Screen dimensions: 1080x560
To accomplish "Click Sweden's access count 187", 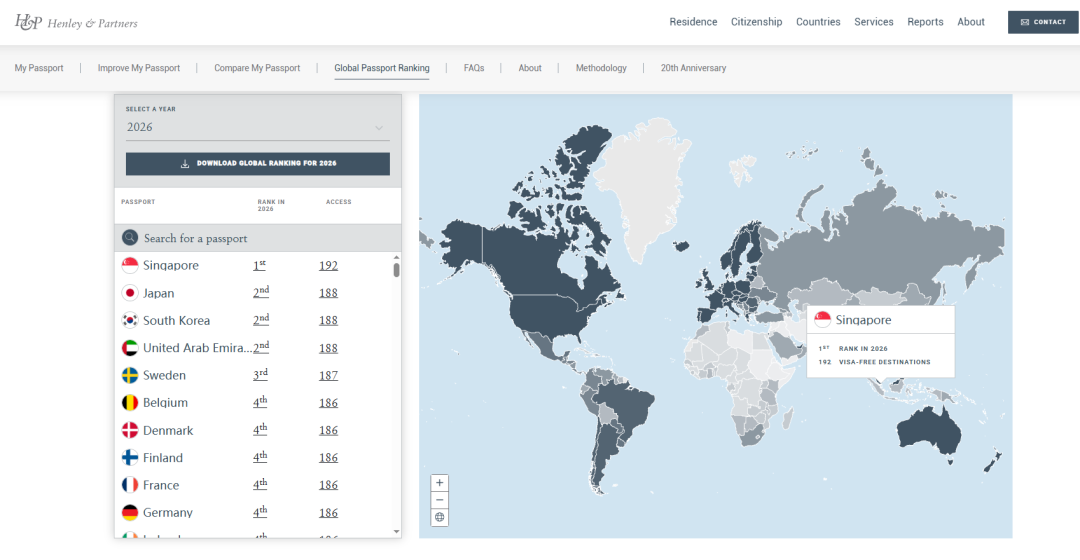I will pos(328,376).
